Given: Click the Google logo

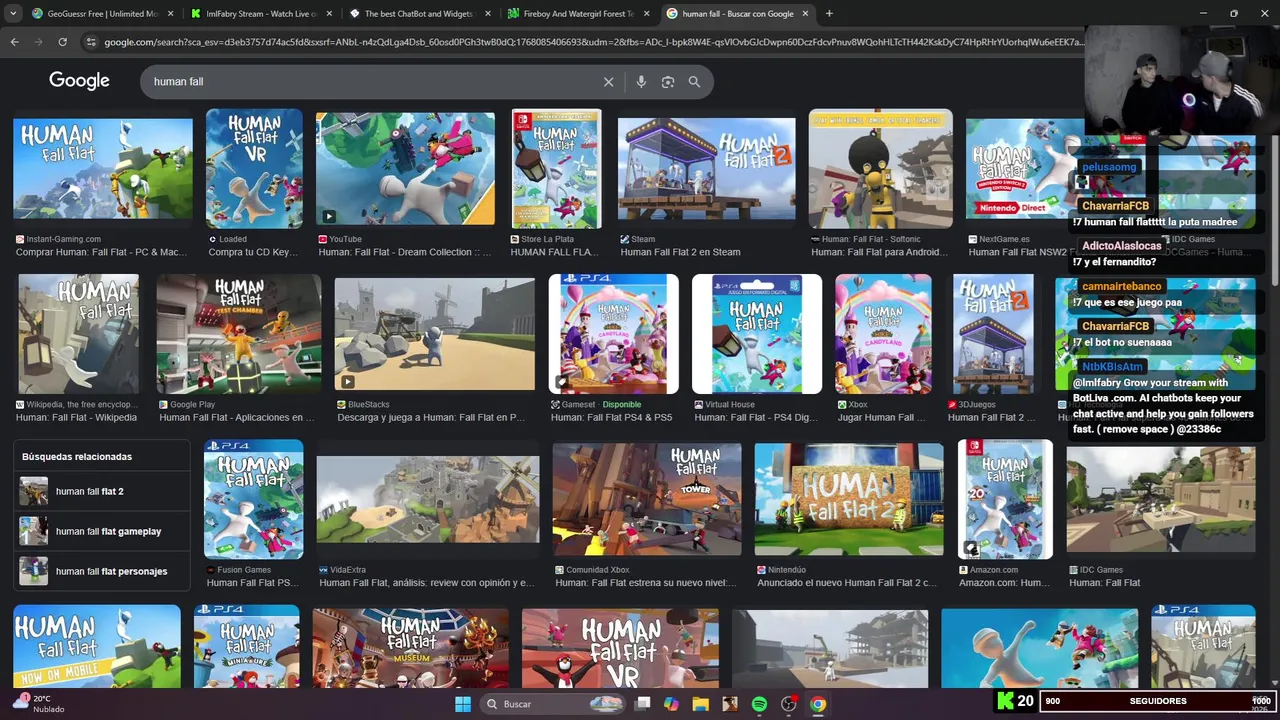Looking at the screenshot, I should [79, 81].
